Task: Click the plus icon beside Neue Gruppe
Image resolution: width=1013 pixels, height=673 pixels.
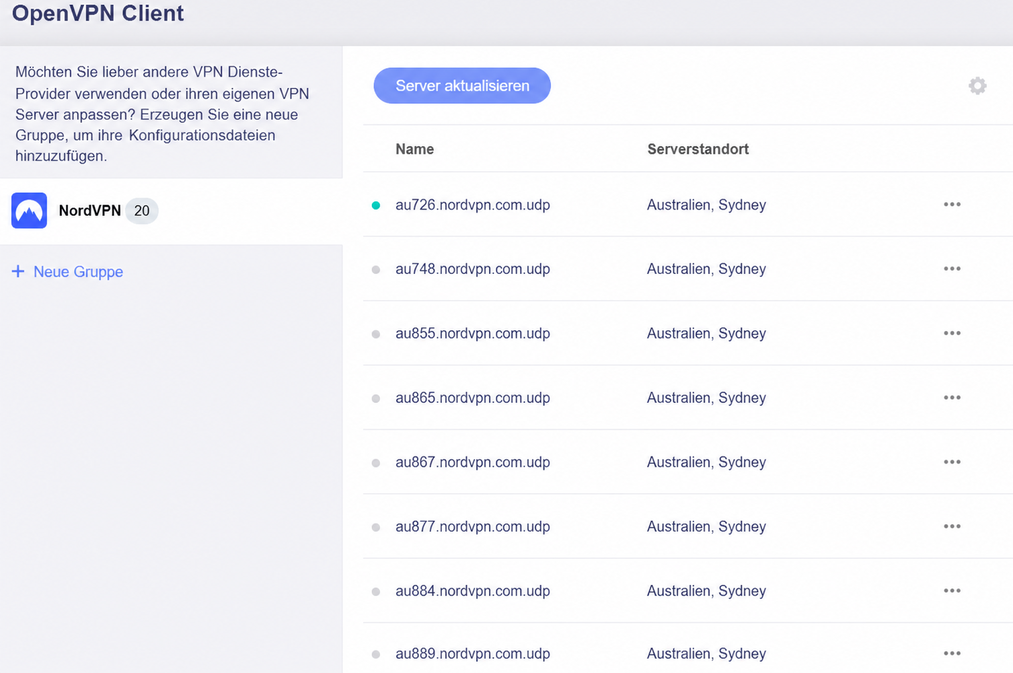Action: 18,271
